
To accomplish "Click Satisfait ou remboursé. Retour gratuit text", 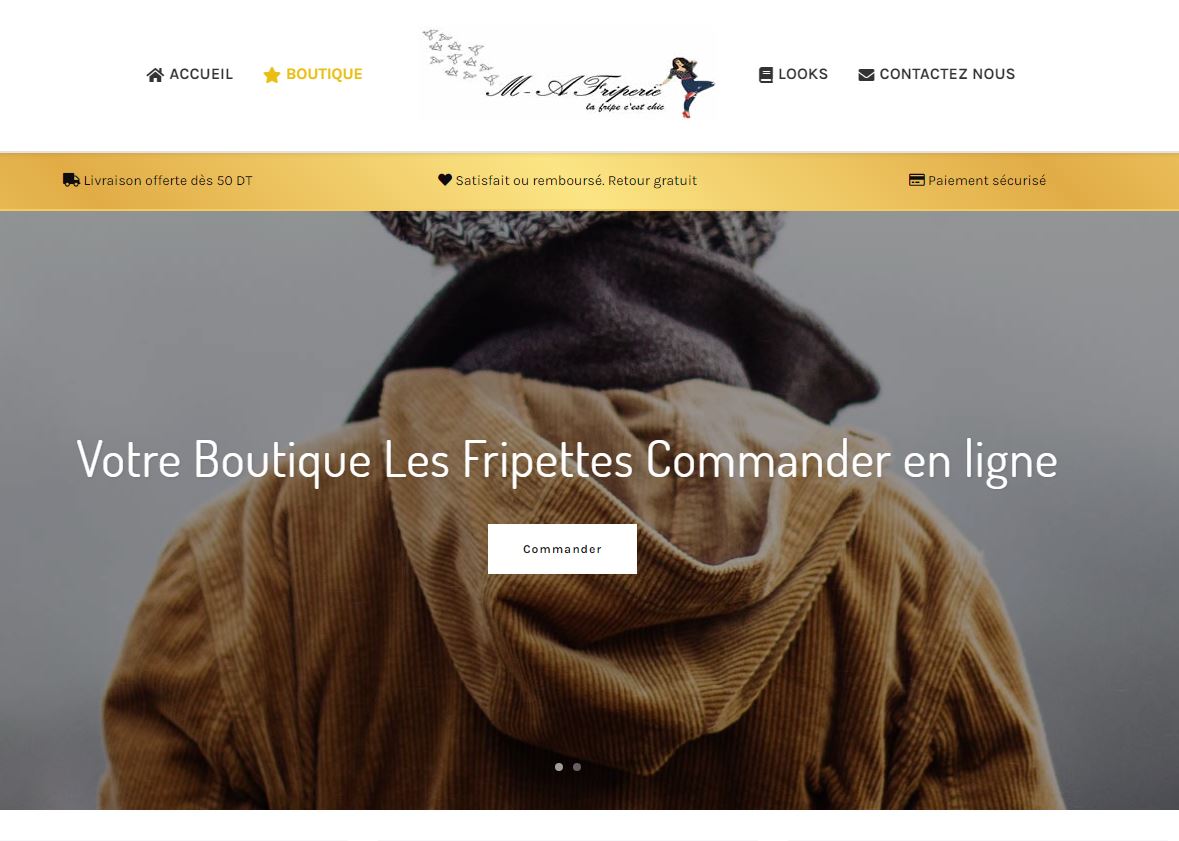I will point(576,181).
